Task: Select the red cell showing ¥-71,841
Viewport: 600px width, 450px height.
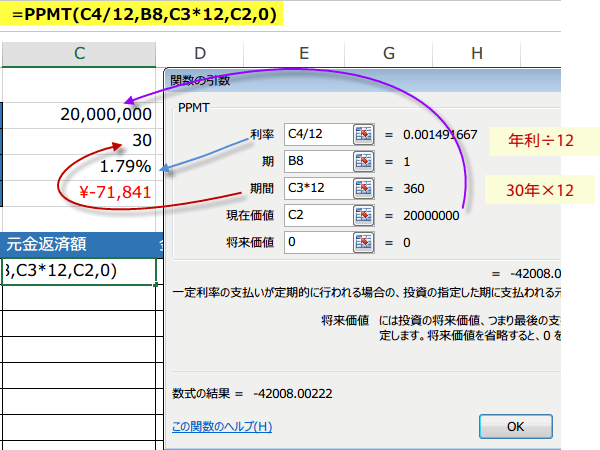Action: 79,192
